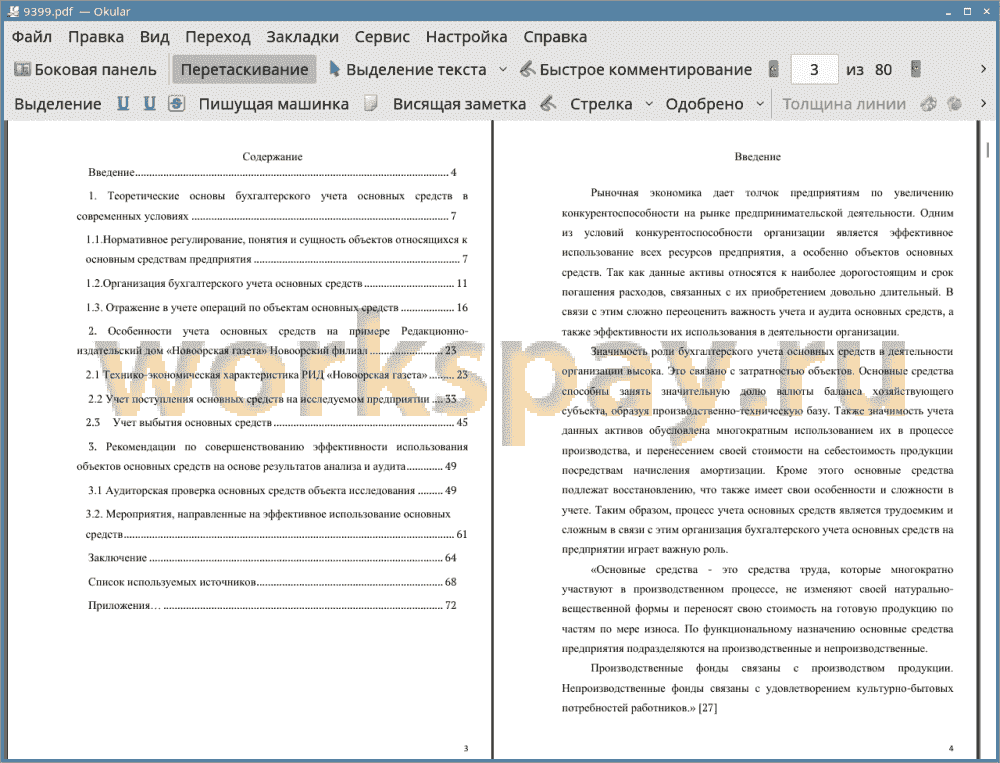
Task: Open the Переход menu
Action: pos(217,36)
